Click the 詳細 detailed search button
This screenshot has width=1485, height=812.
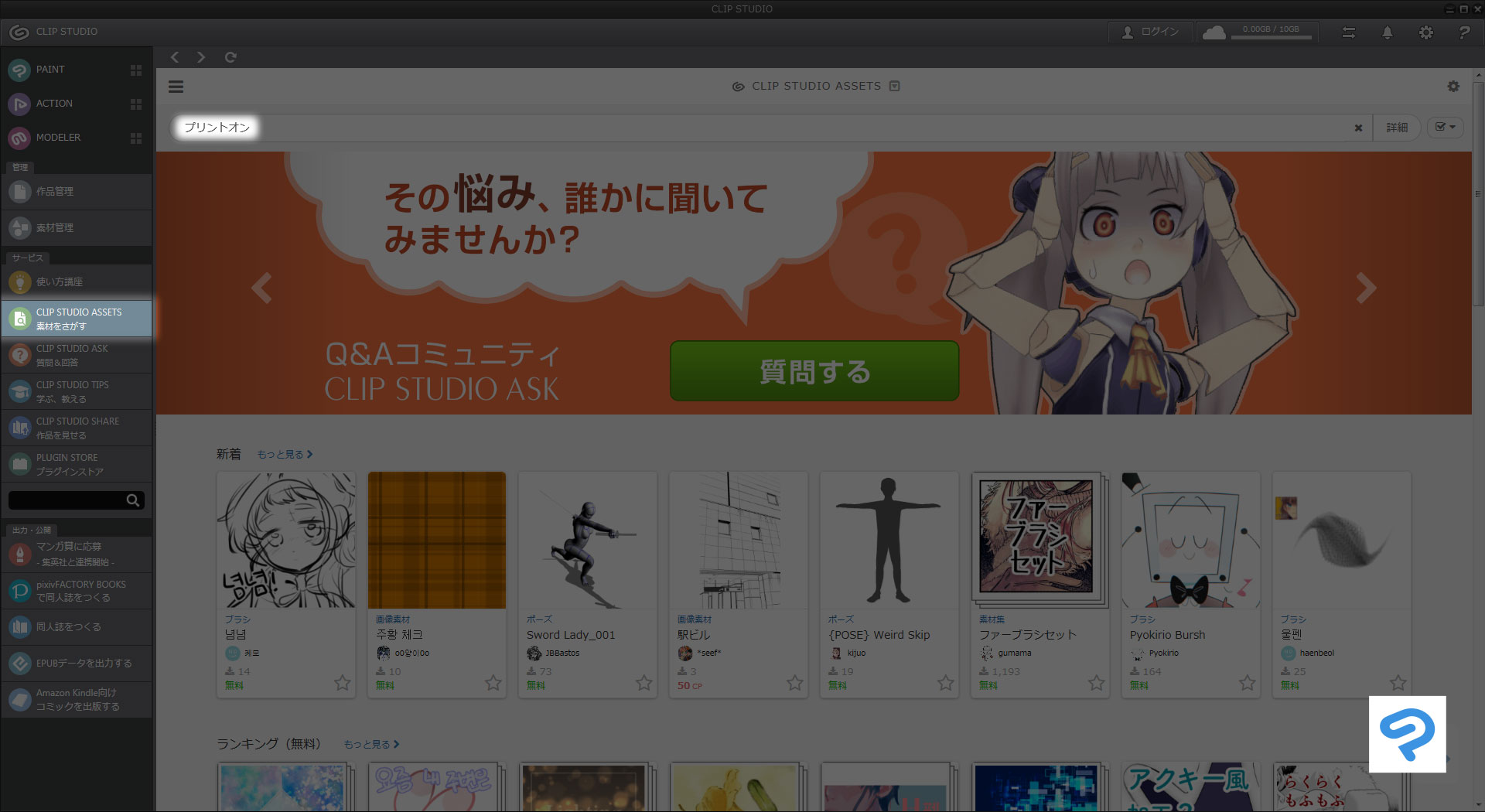(x=1397, y=128)
